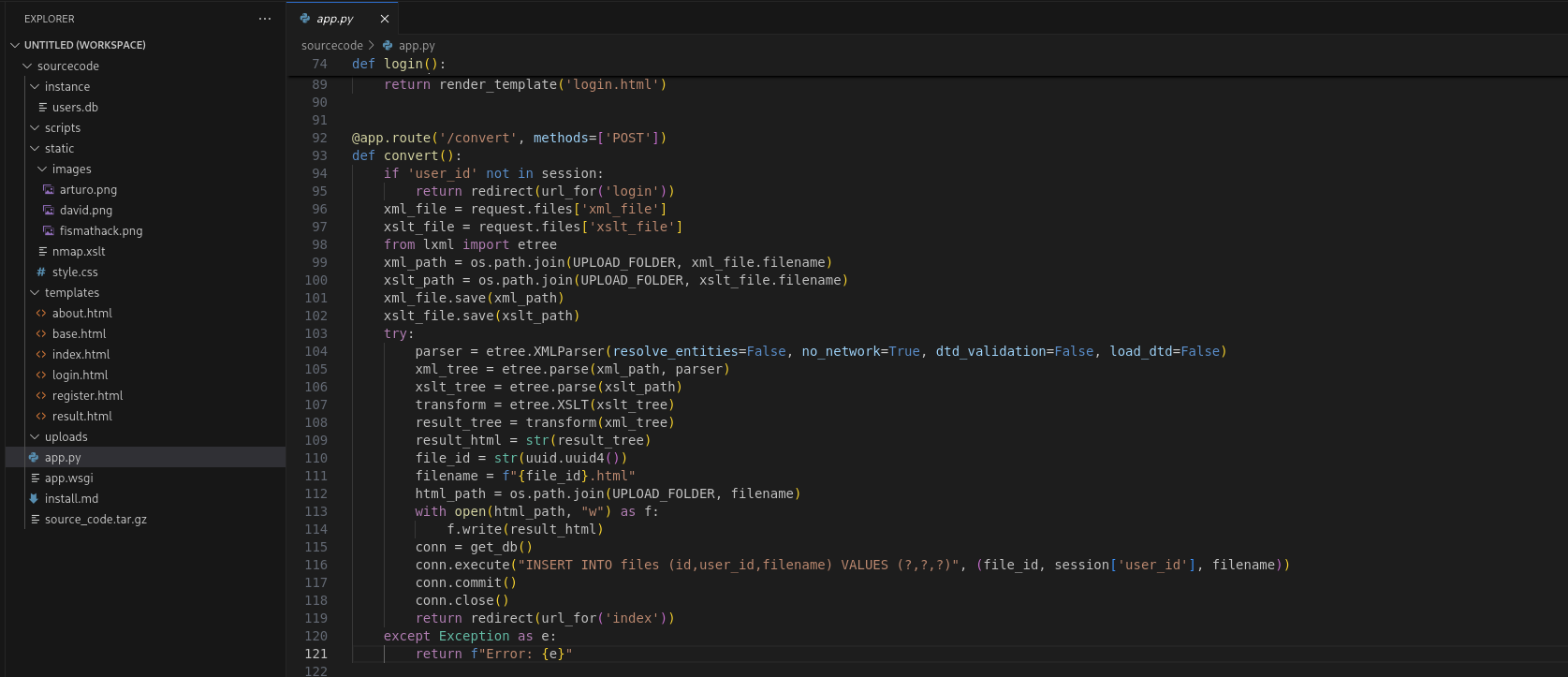Click the 'except Exception as e' line
Screen dimensions: 1568x677
pos(470,636)
